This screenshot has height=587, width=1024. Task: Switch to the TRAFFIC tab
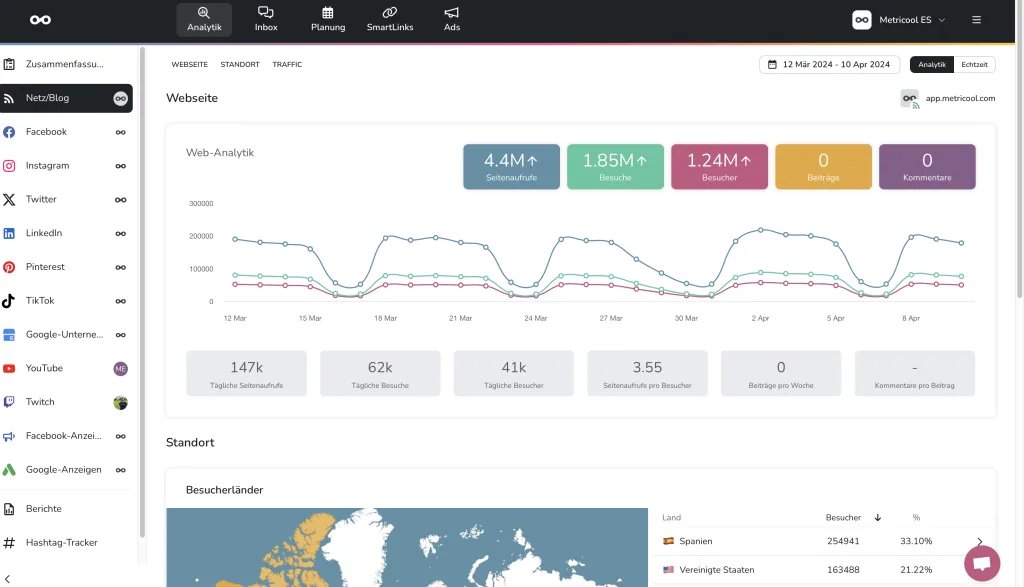pos(287,65)
